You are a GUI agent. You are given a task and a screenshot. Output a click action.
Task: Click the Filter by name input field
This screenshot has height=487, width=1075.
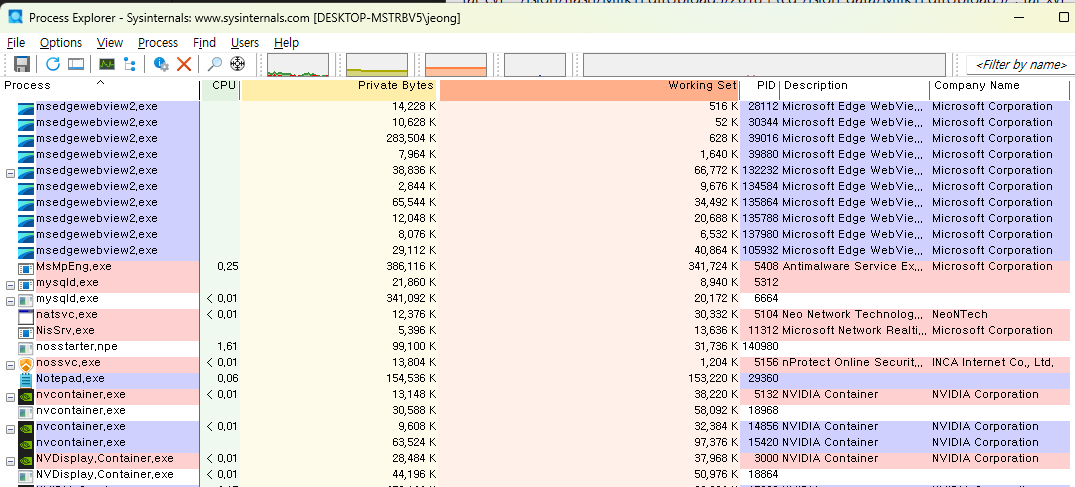1021,64
